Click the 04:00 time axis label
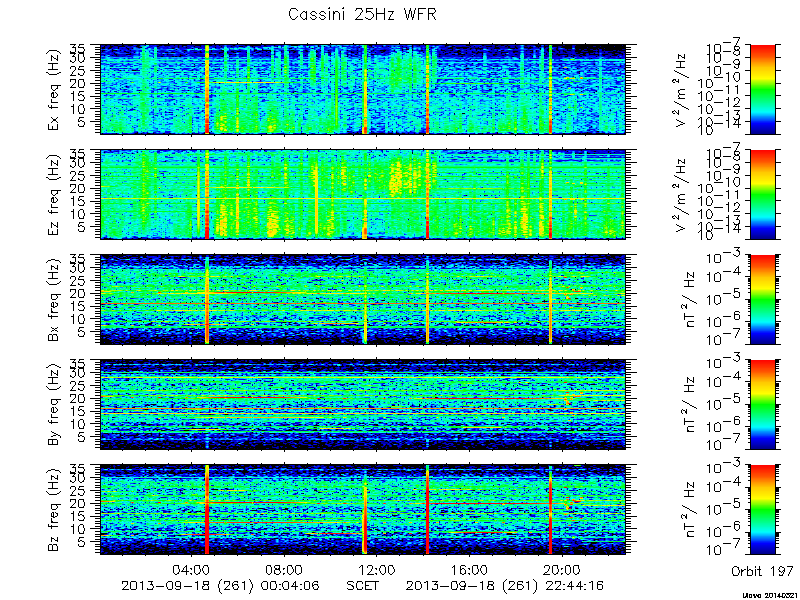This screenshot has width=800, height=600. point(191,569)
